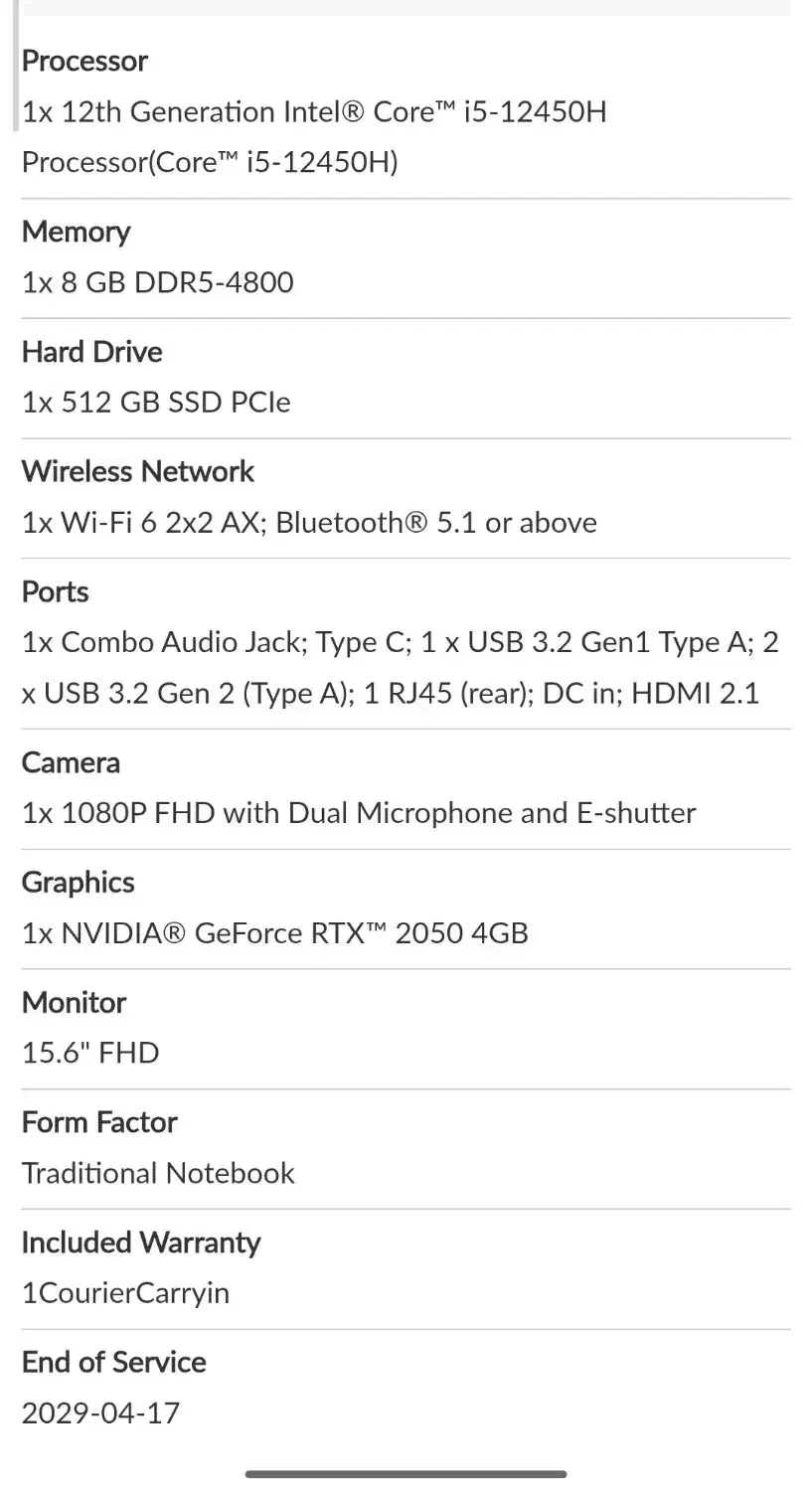
Task: Click the Wireless Network heading
Action: coord(138,471)
